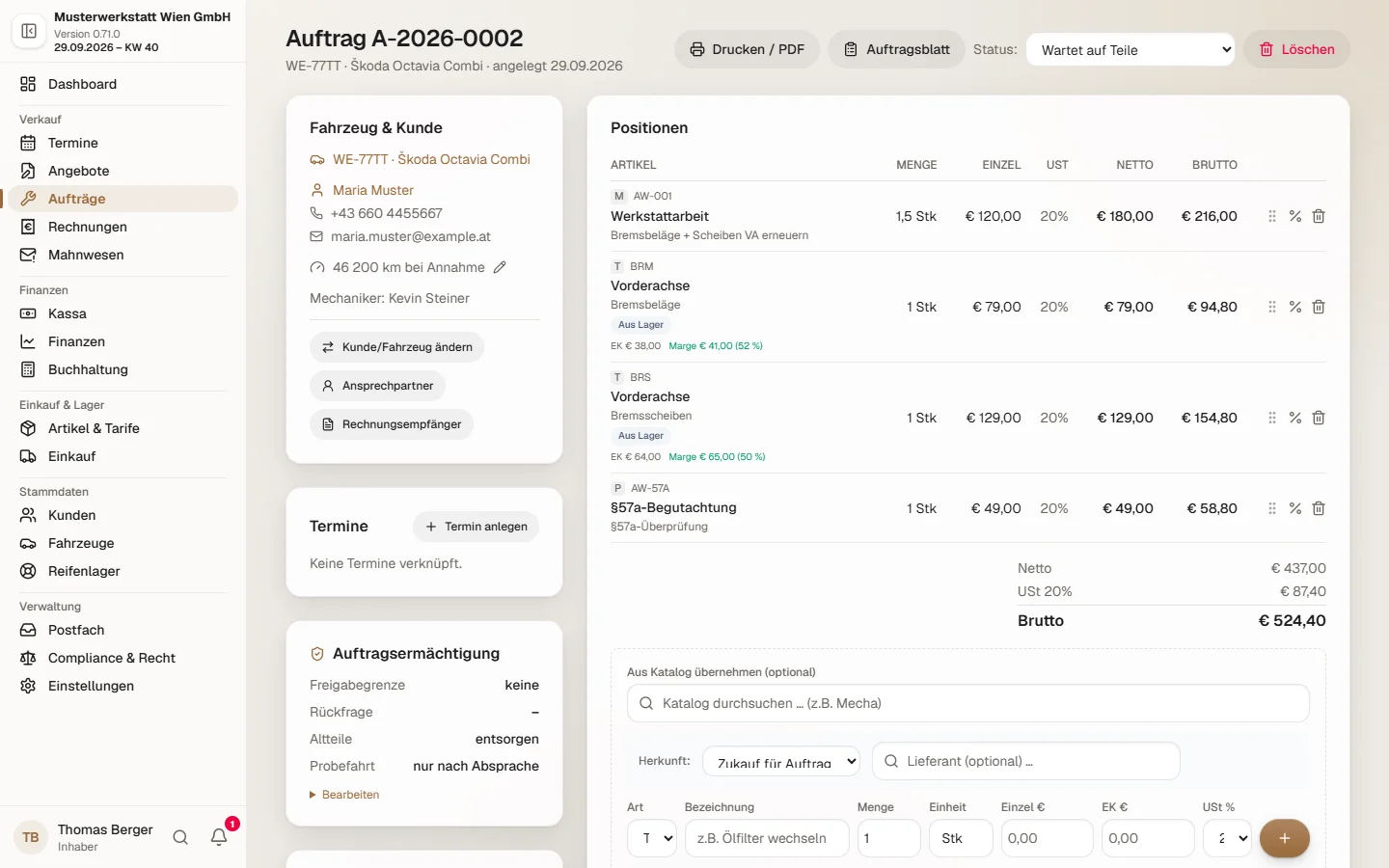Delete the §57a-Begutachtung position
1389x868 pixels.
1319,508
